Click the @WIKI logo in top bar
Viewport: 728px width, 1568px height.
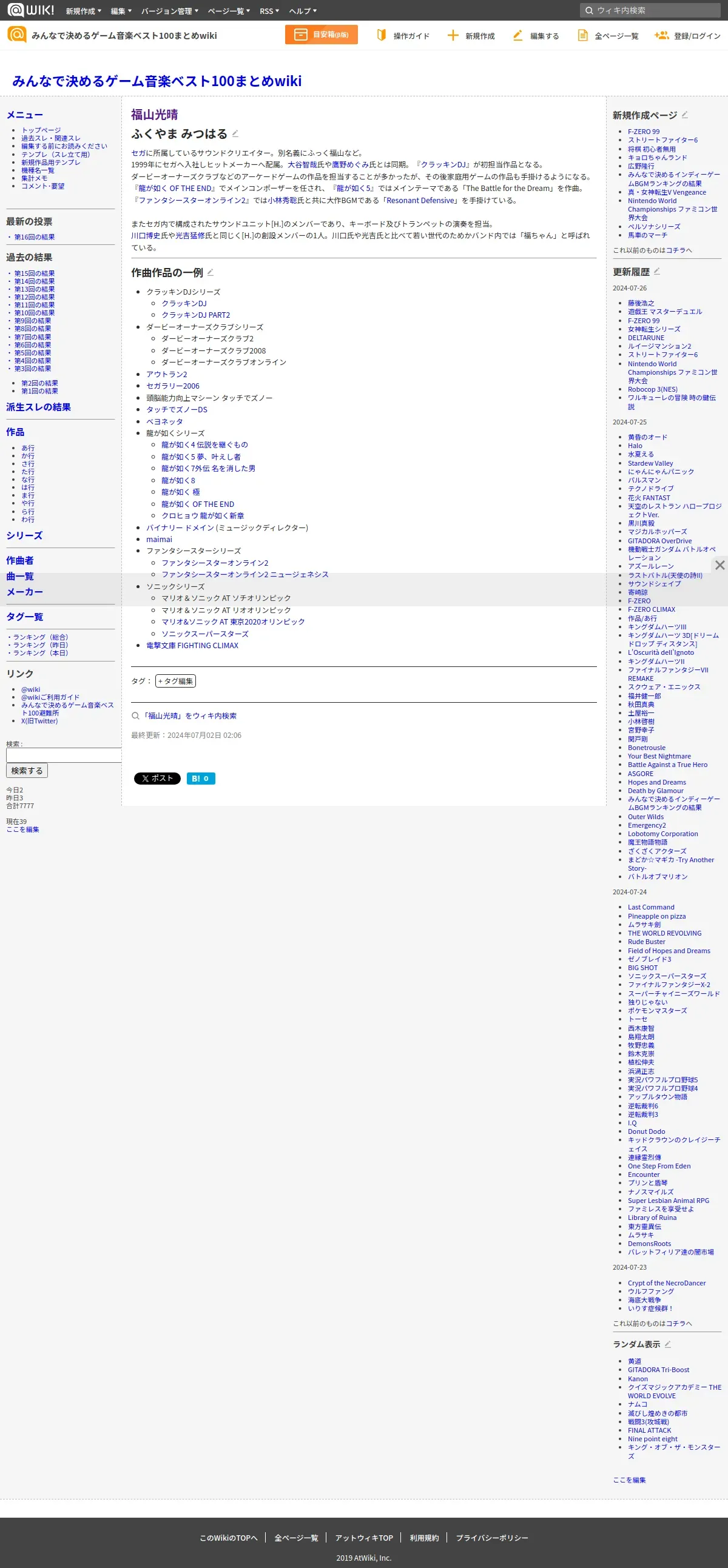pyautogui.click(x=30, y=10)
